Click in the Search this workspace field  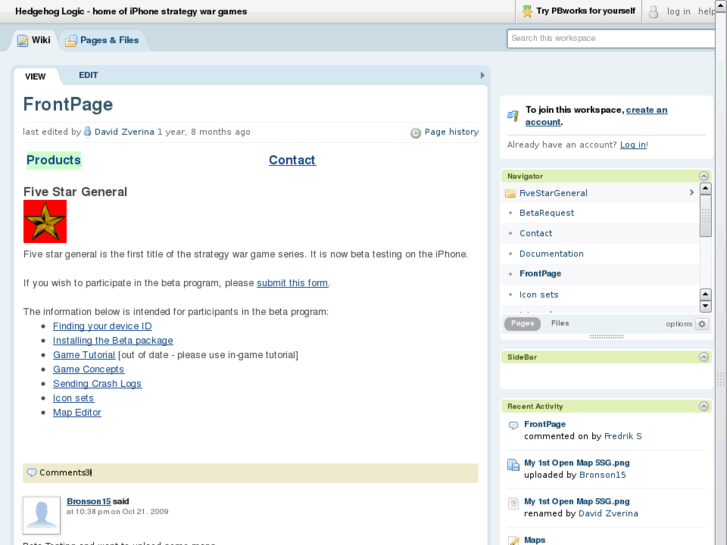click(611, 38)
